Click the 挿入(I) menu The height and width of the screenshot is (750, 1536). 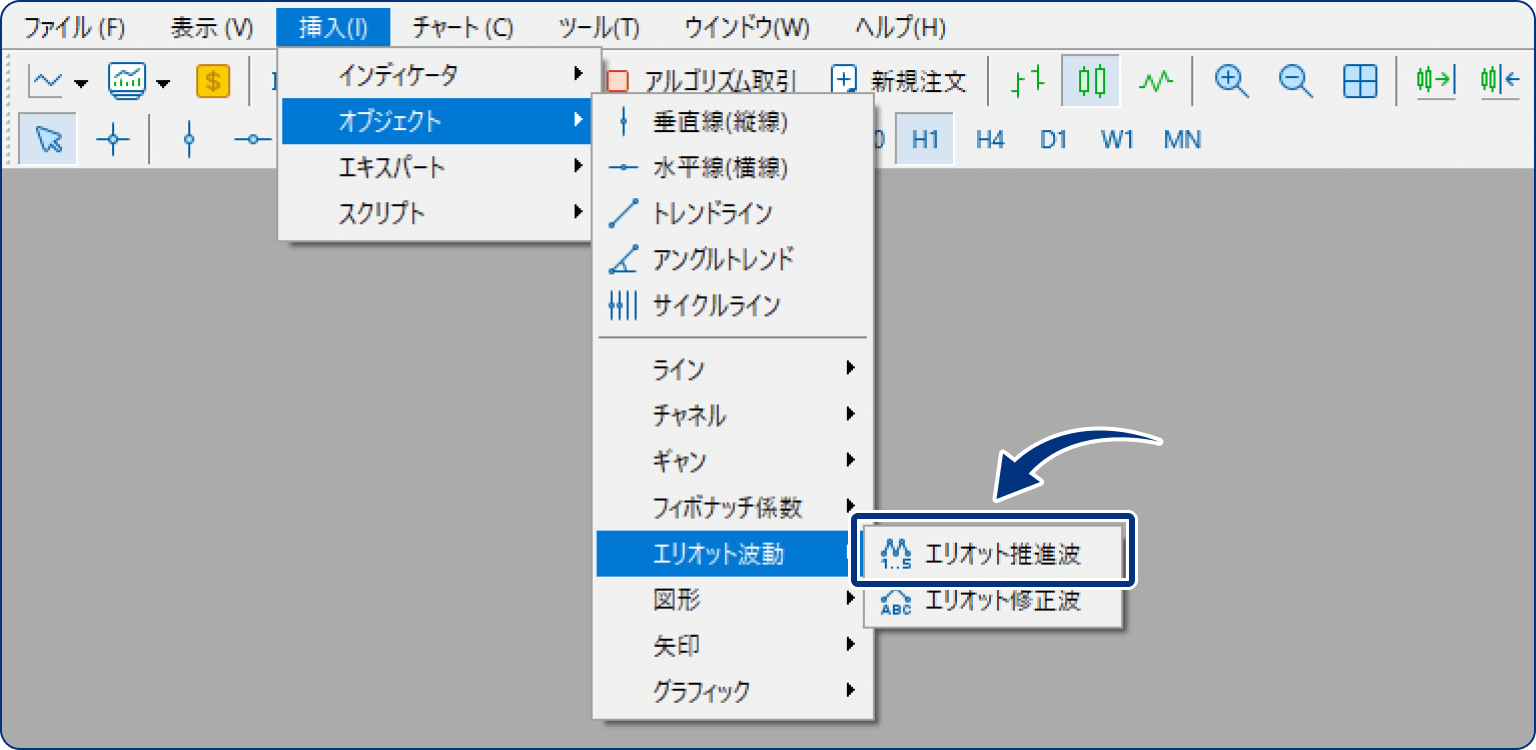[333, 28]
